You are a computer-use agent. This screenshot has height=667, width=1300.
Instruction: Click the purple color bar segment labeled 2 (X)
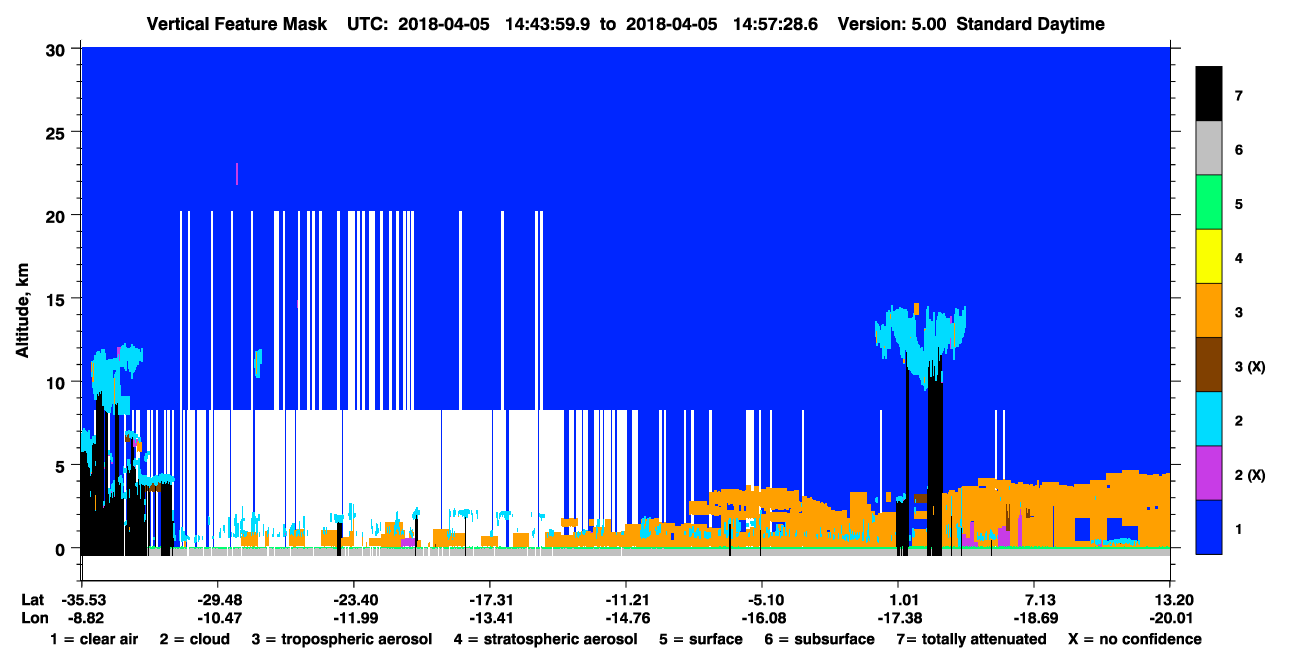[x=1209, y=472]
